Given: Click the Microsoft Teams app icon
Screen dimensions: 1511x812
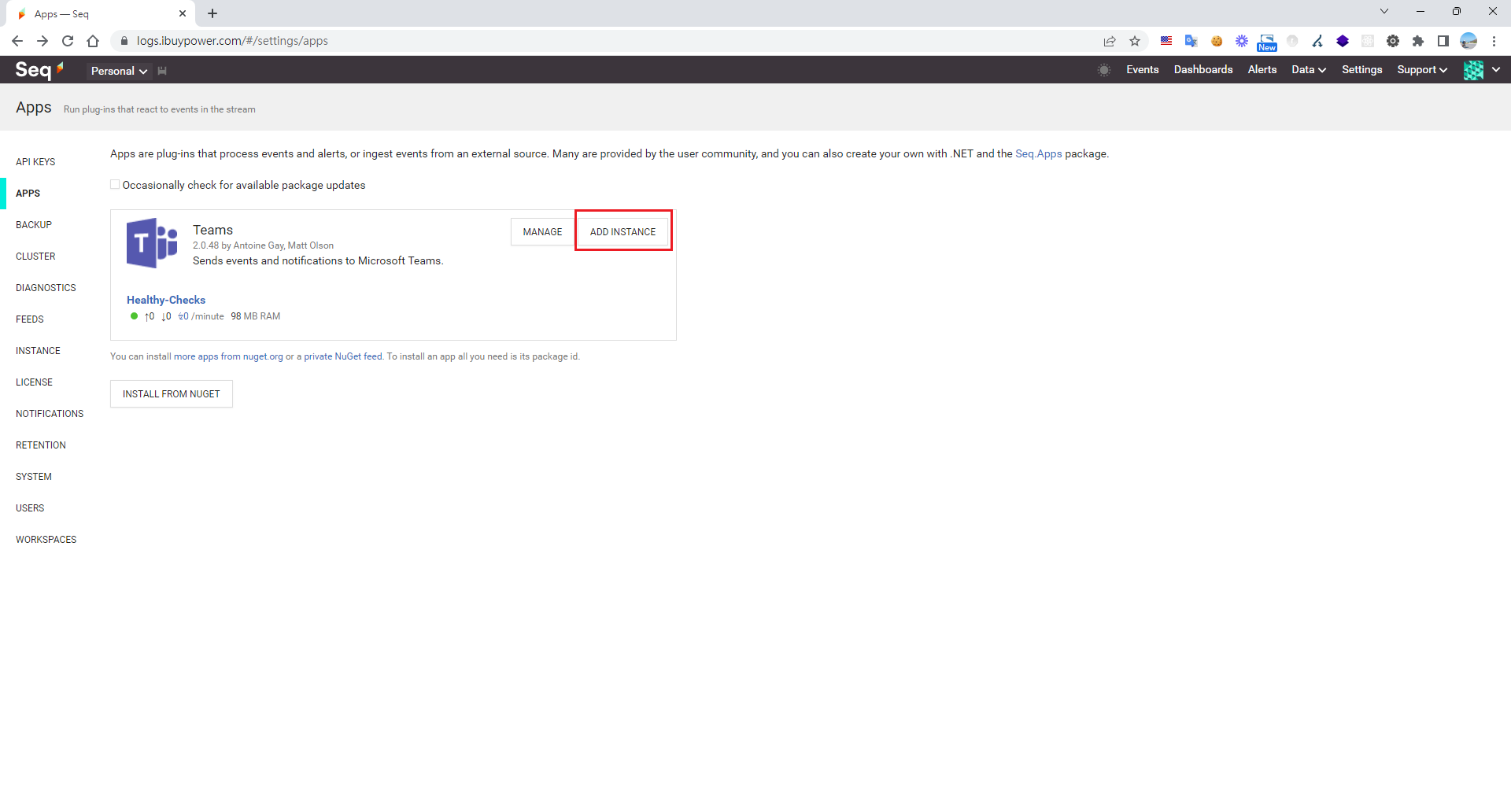Looking at the screenshot, I should (152, 243).
